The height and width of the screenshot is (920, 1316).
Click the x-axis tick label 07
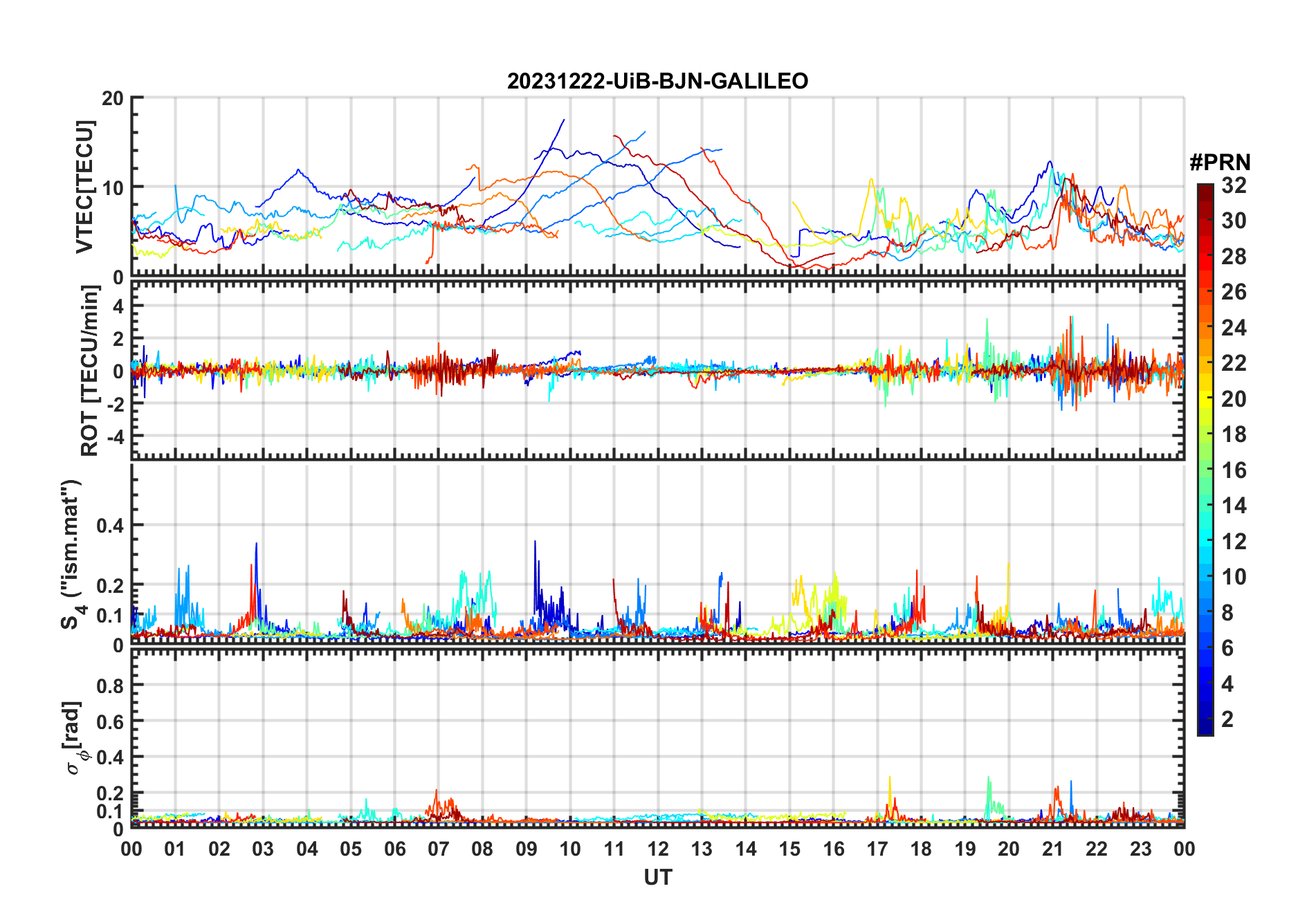tap(439, 849)
